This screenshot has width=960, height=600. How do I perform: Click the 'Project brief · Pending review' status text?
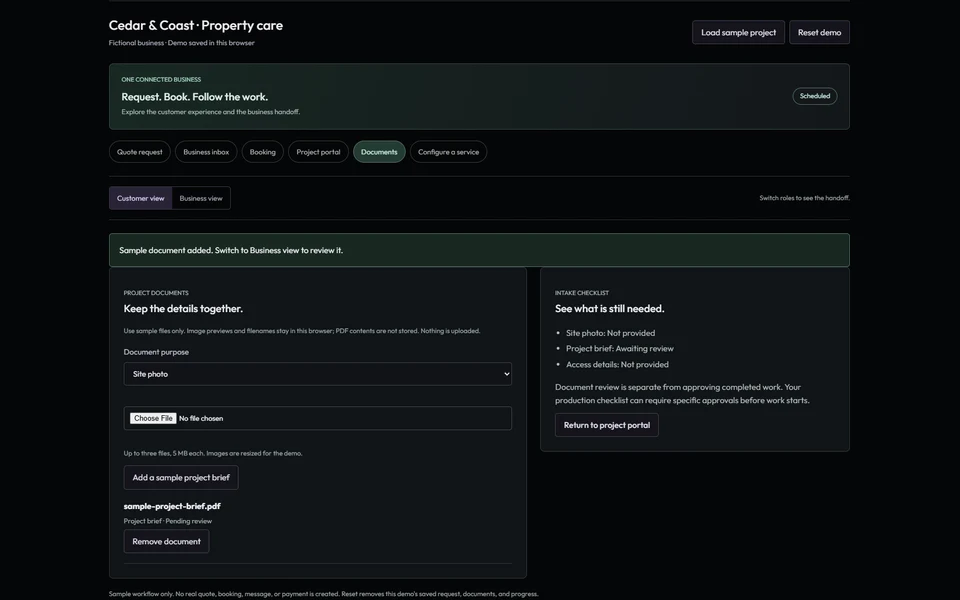point(168,521)
